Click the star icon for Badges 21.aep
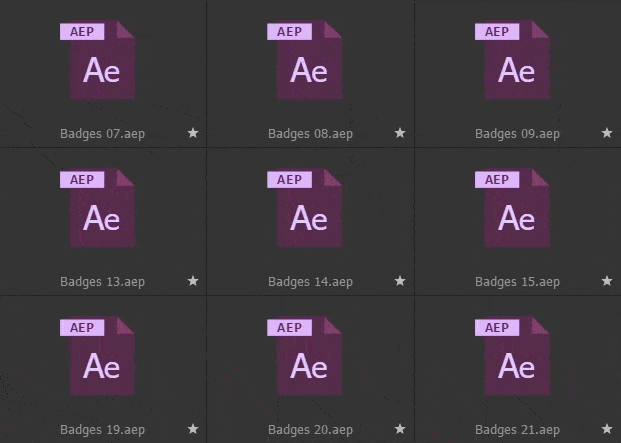The width and height of the screenshot is (621, 443). coord(607,429)
